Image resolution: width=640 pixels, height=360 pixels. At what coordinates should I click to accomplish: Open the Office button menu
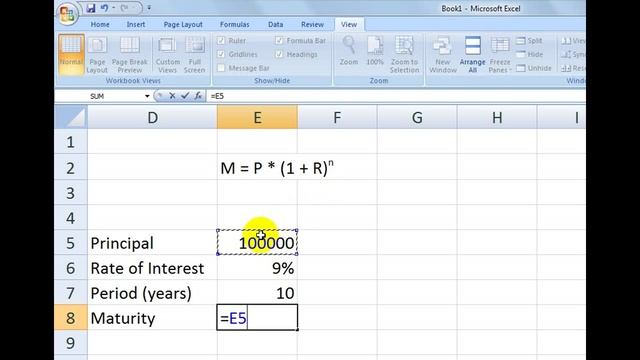pos(67,14)
